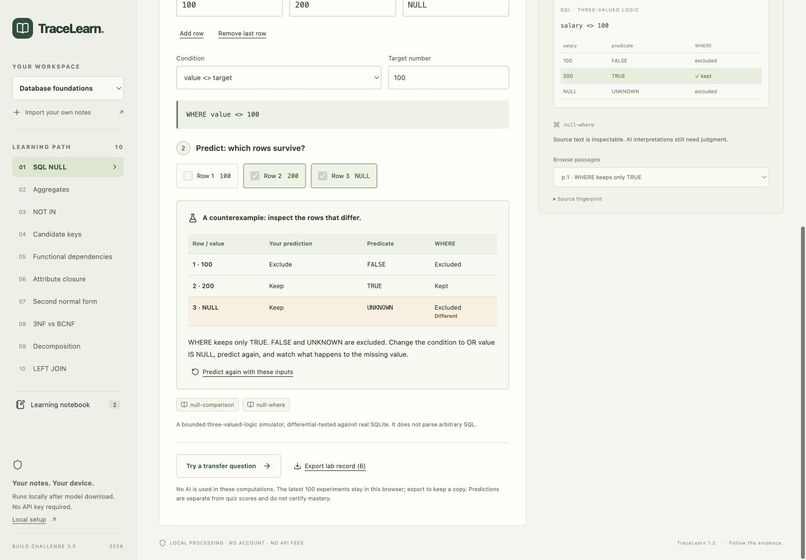Select the 01 SQL NULL lesson
The height and width of the screenshot is (560, 806).
pyautogui.click(x=68, y=167)
